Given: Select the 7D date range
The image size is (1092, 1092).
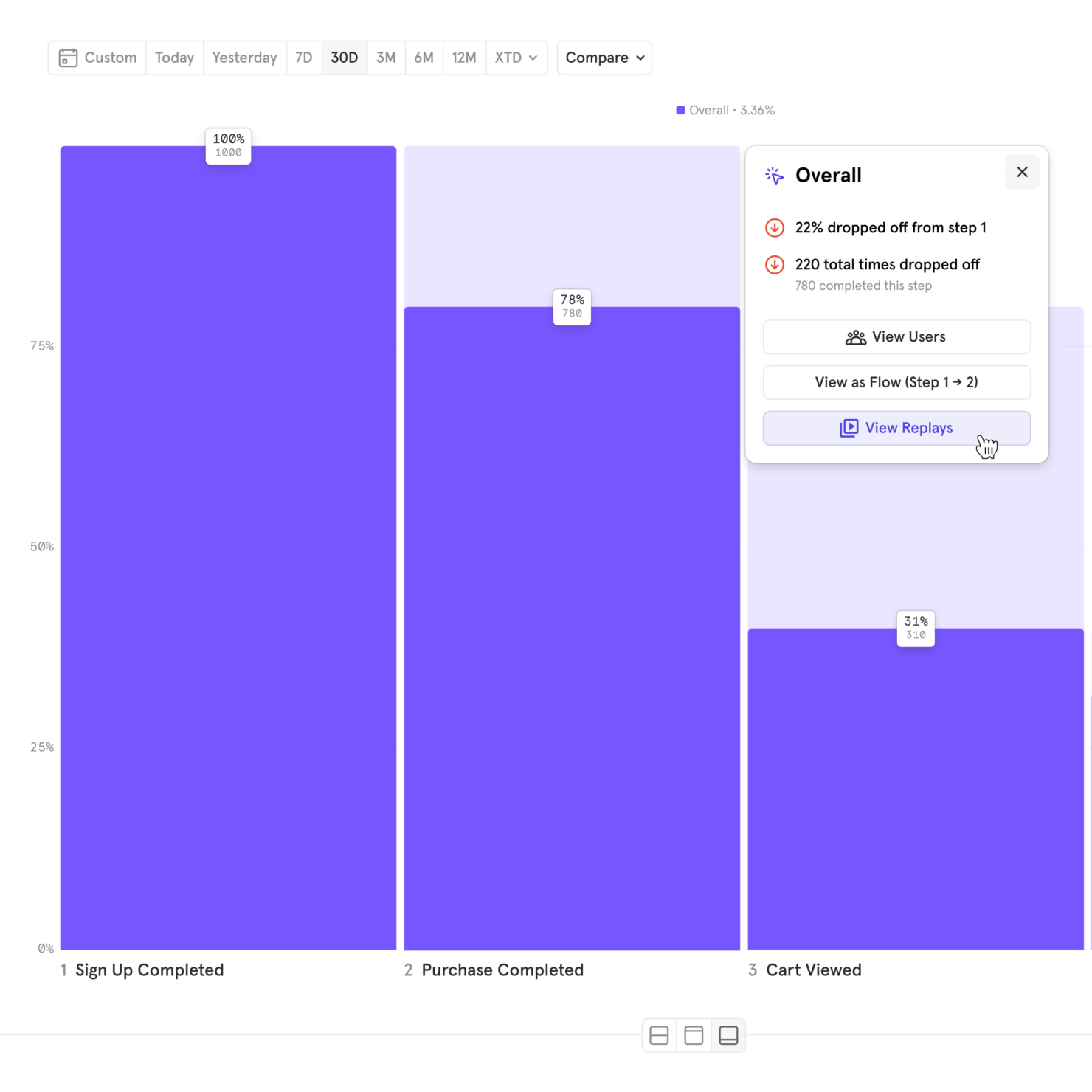Looking at the screenshot, I should [x=303, y=58].
